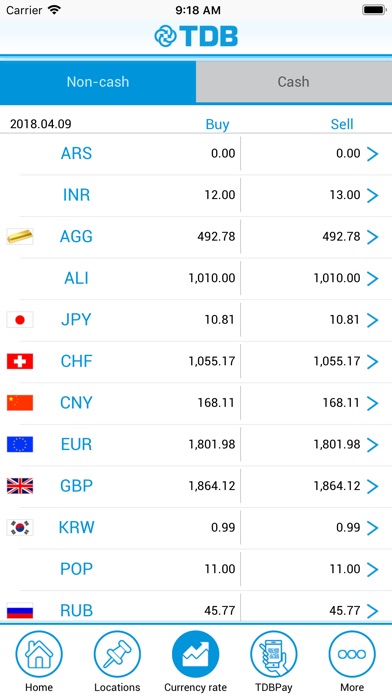Tap the Japan flag beside JPY
The width and height of the screenshot is (392, 696).
pyautogui.click(x=20, y=320)
